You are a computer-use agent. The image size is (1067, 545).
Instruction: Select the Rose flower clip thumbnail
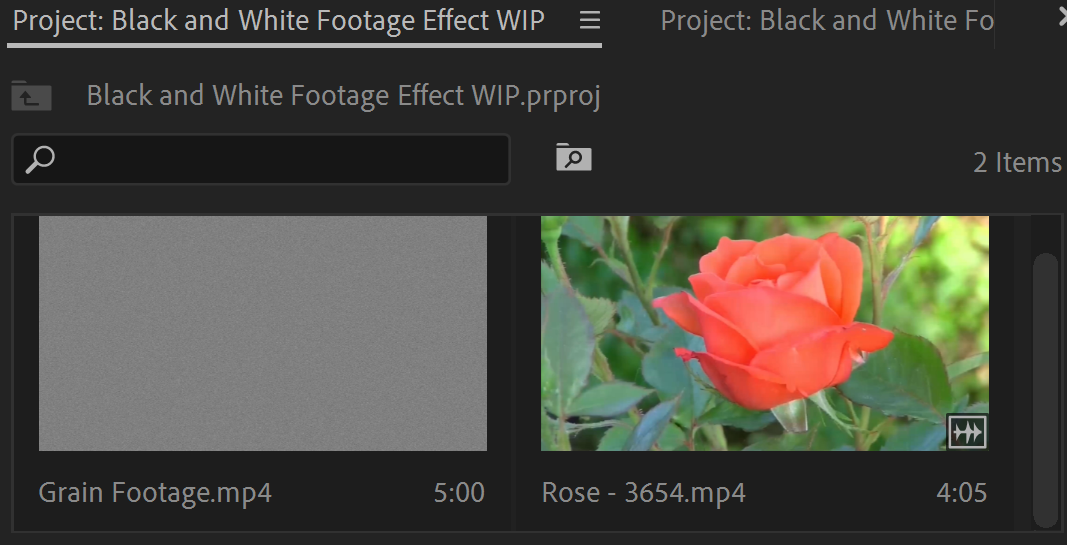(x=764, y=333)
